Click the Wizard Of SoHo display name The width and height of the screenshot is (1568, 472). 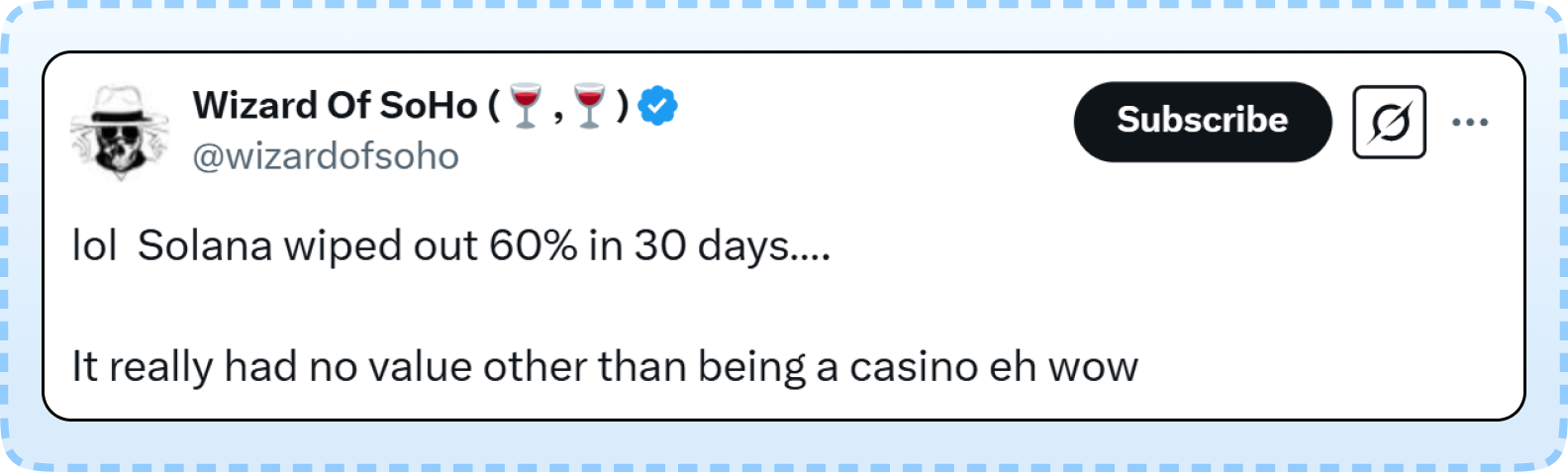(x=411, y=105)
